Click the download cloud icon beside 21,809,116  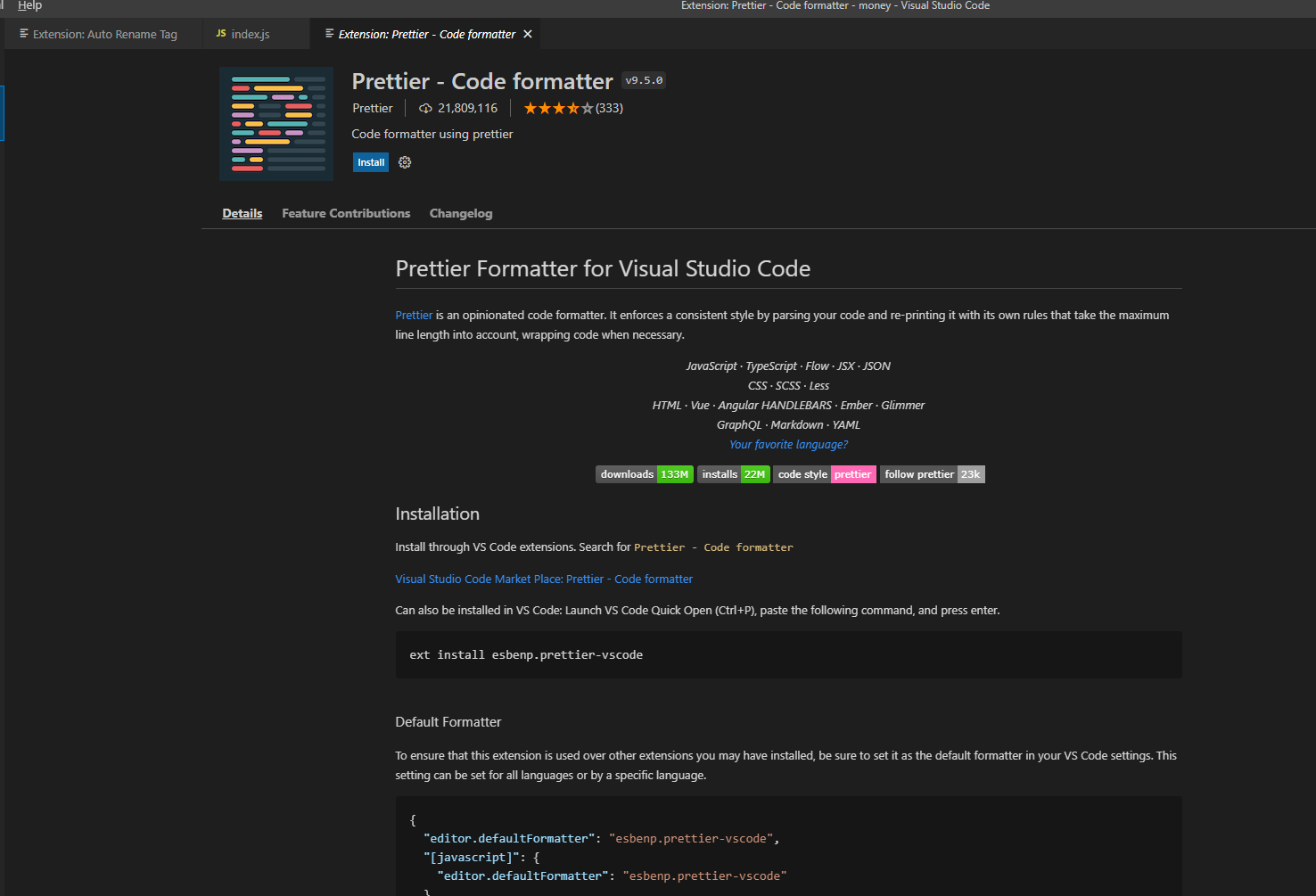coord(425,108)
